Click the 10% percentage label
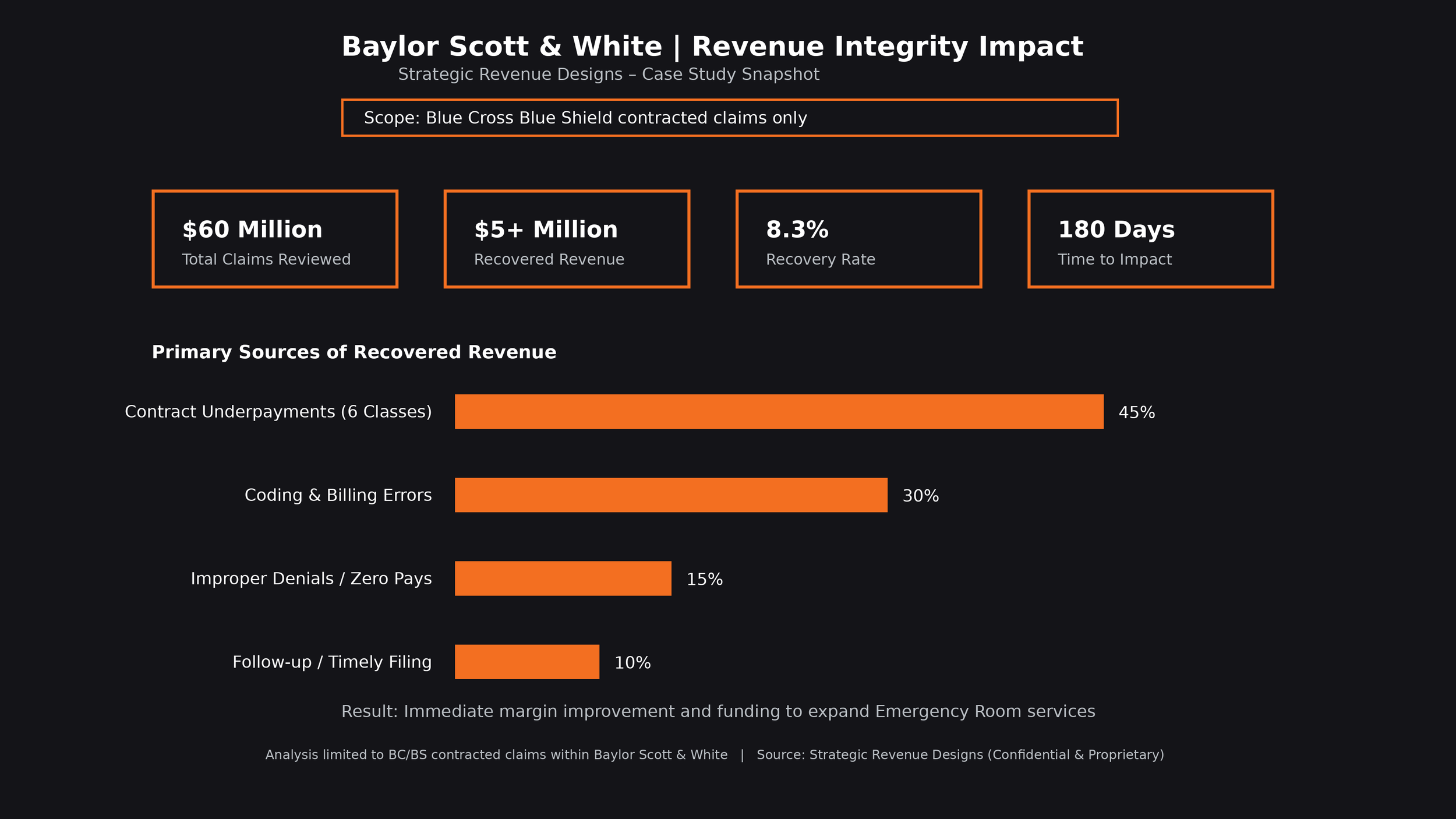1456x819 pixels. (x=632, y=662)
